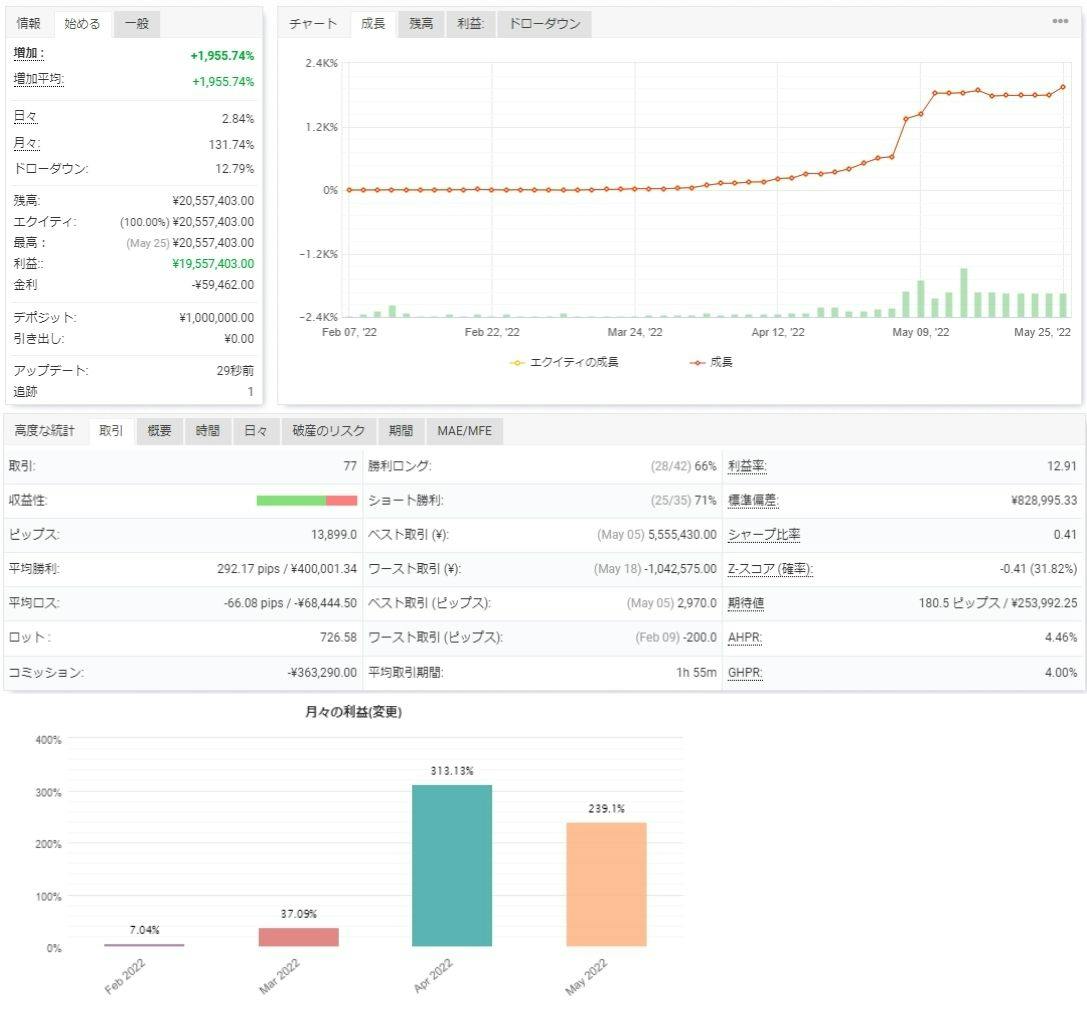Screen dimensions: 1087x1010
Task: Open the three-dot chart options menu
Action: pyautogui.click(x=1060, y=22)
